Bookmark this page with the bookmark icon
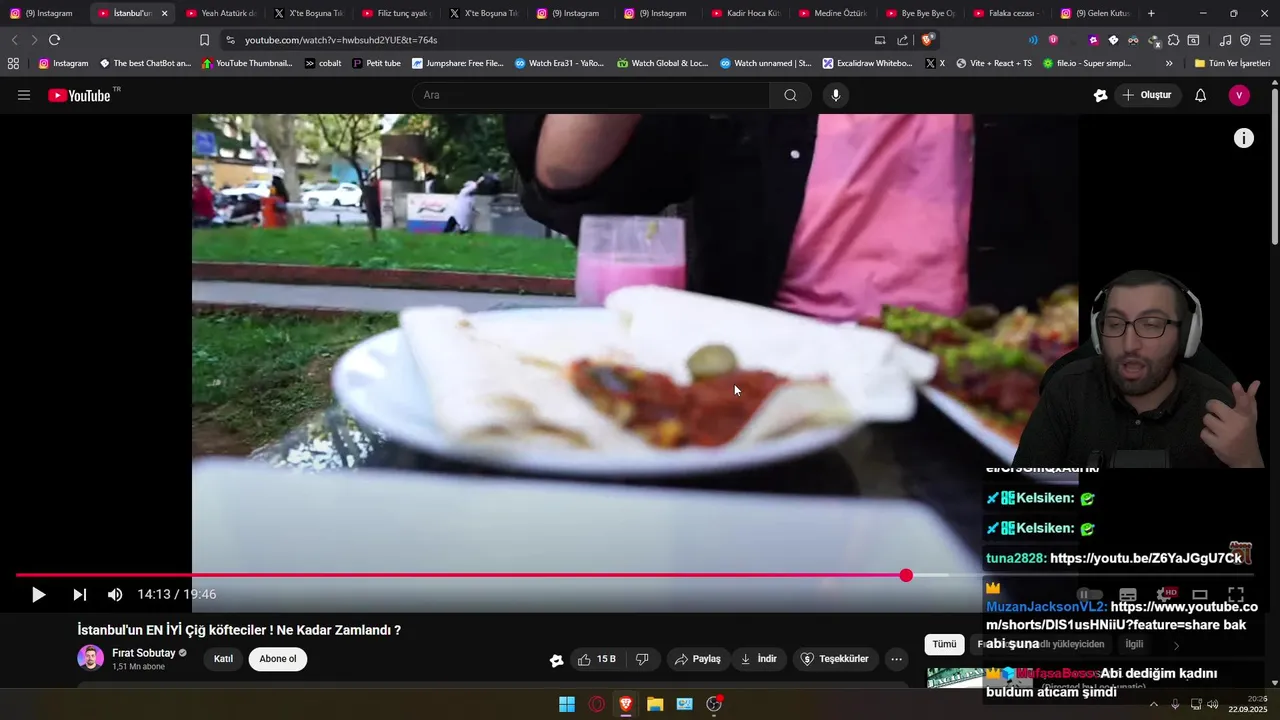The width and height of the screenshot is (1280, 720). click(x=204, y=40)
